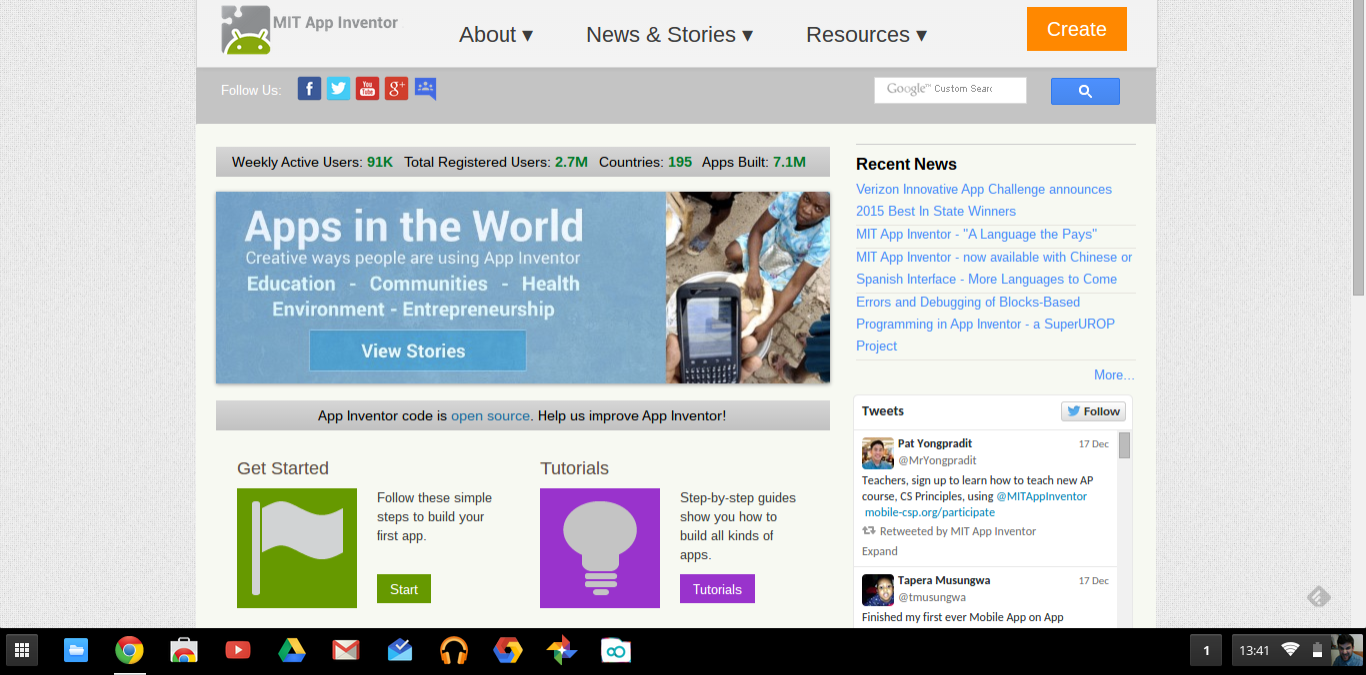Click the Tweets widget scrollbar thumb
The image size is (1366, 675).
pyautogui.click(x=1124, y=445)
